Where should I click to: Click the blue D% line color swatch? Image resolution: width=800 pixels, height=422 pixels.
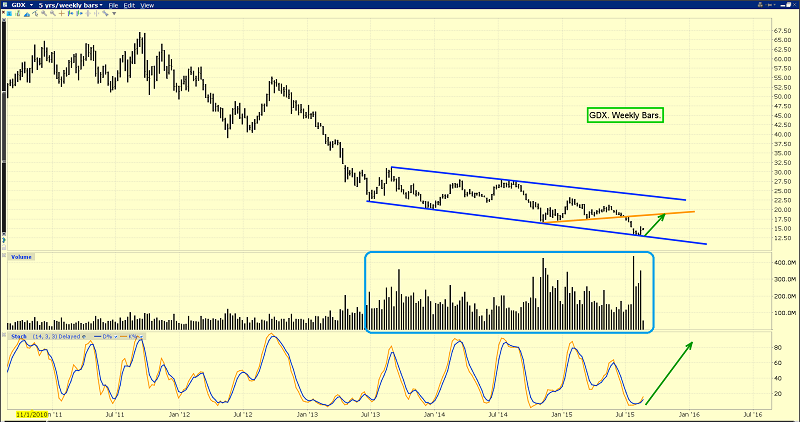(97, 336)
